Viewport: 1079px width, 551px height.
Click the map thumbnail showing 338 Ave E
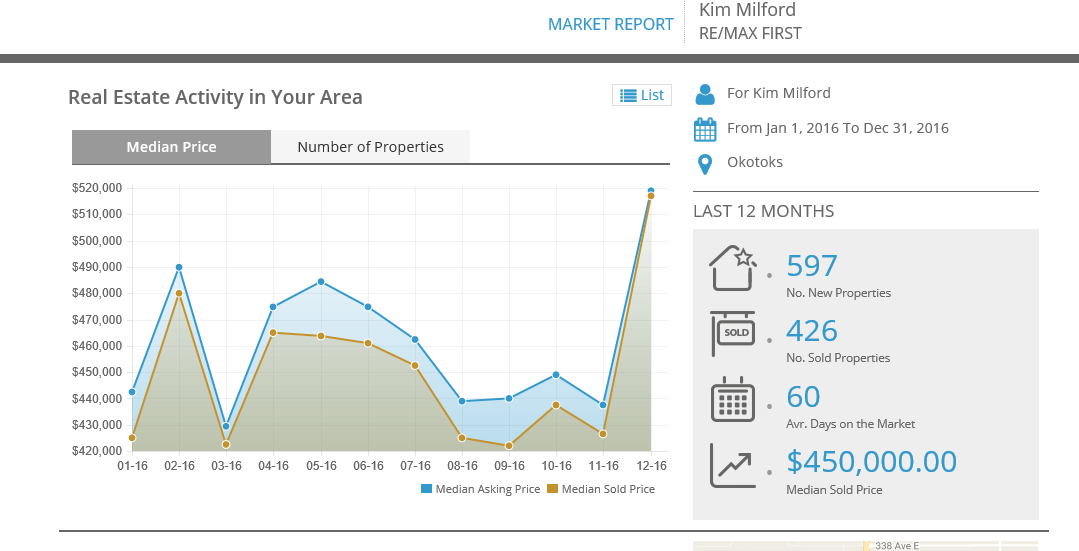click(865, 546)
